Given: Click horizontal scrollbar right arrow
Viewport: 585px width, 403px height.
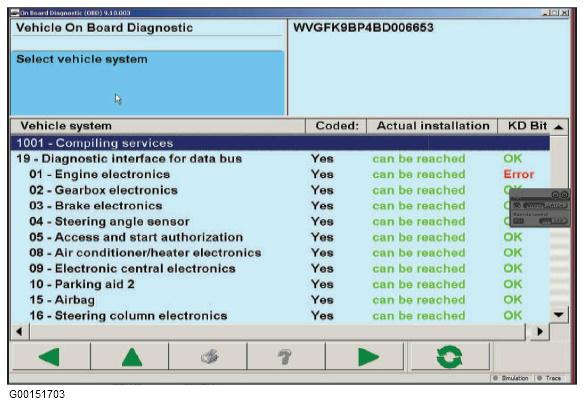Looking at the screenshot, I should [539, 331].
